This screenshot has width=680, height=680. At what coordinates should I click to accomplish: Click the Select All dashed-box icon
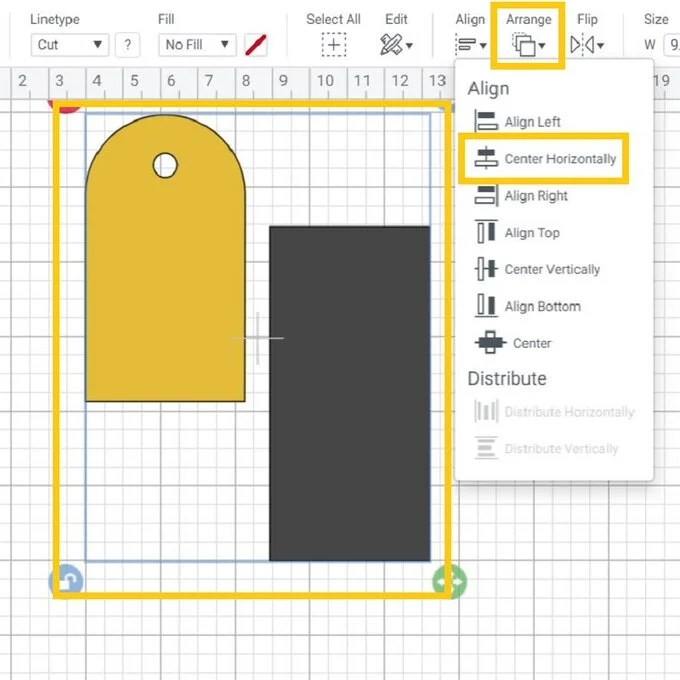(x=334, y=45)
